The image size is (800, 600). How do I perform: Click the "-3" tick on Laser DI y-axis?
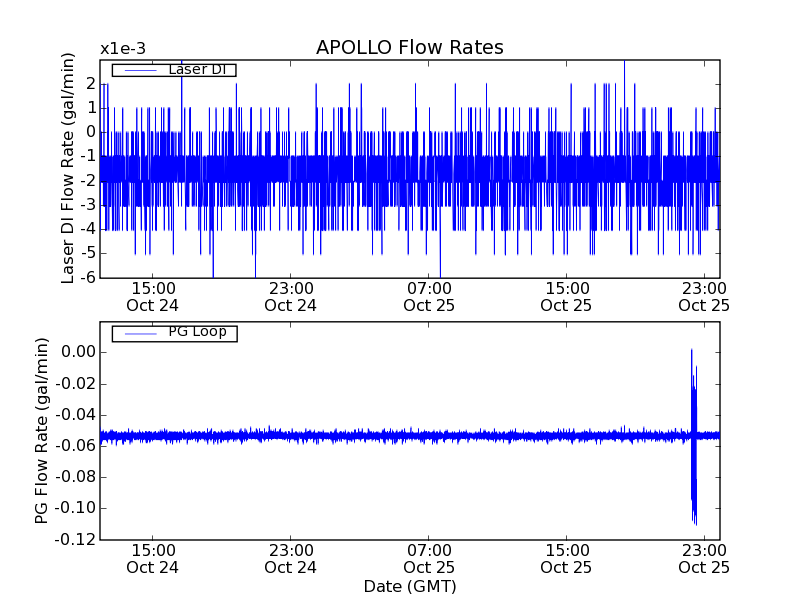pyautogui.click(x=88, y=205)
